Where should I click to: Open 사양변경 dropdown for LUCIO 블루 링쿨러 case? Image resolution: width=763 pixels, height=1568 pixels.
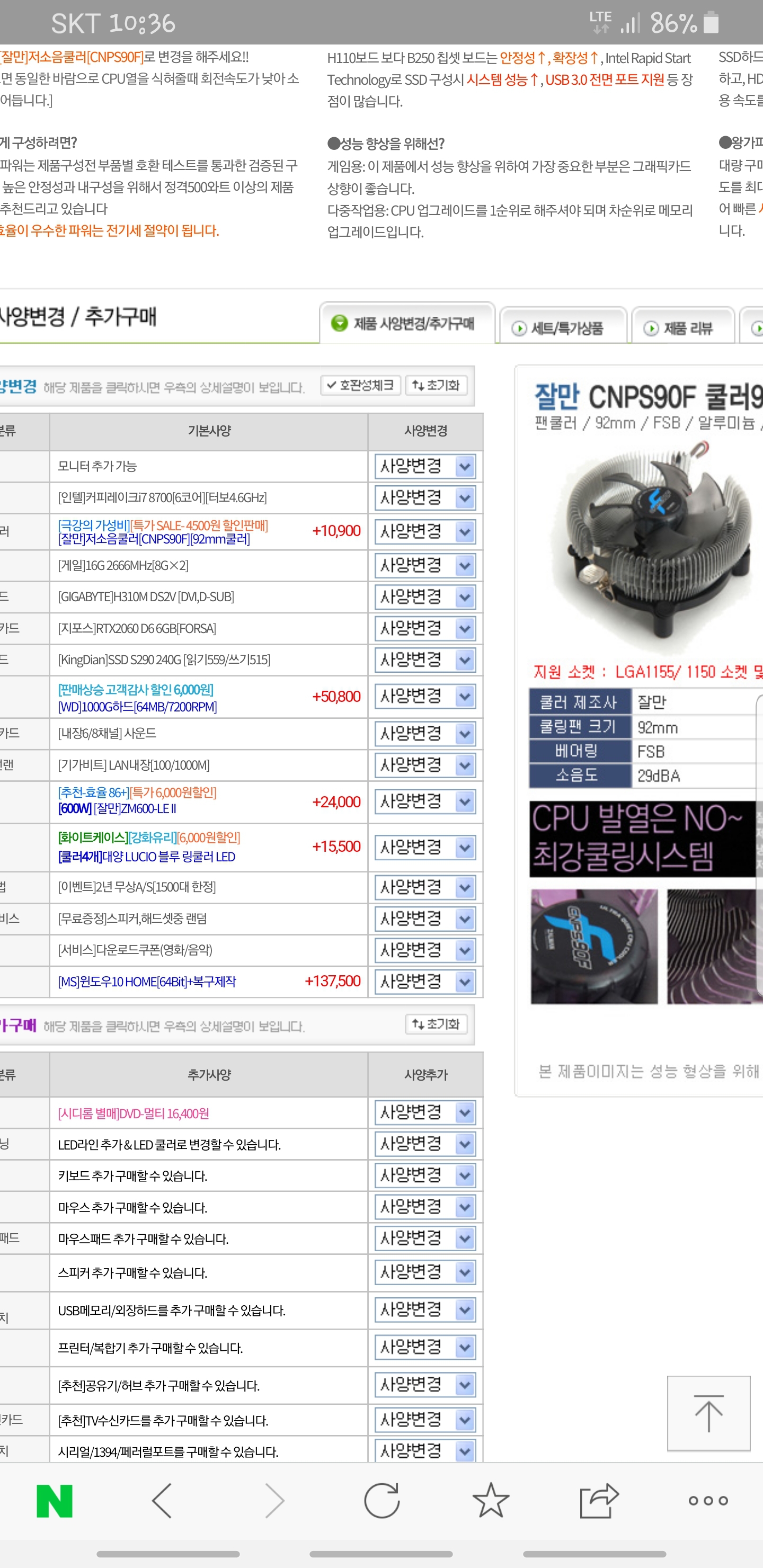[x=425, y=848]
